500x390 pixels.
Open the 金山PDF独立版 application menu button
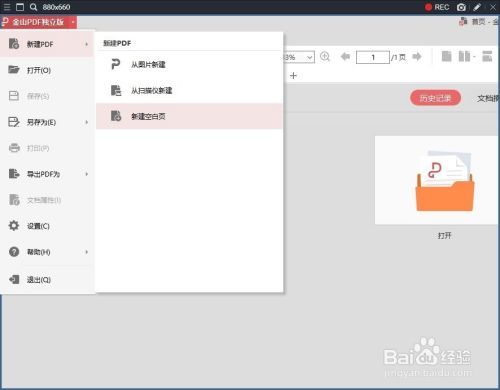click(39, 22)
